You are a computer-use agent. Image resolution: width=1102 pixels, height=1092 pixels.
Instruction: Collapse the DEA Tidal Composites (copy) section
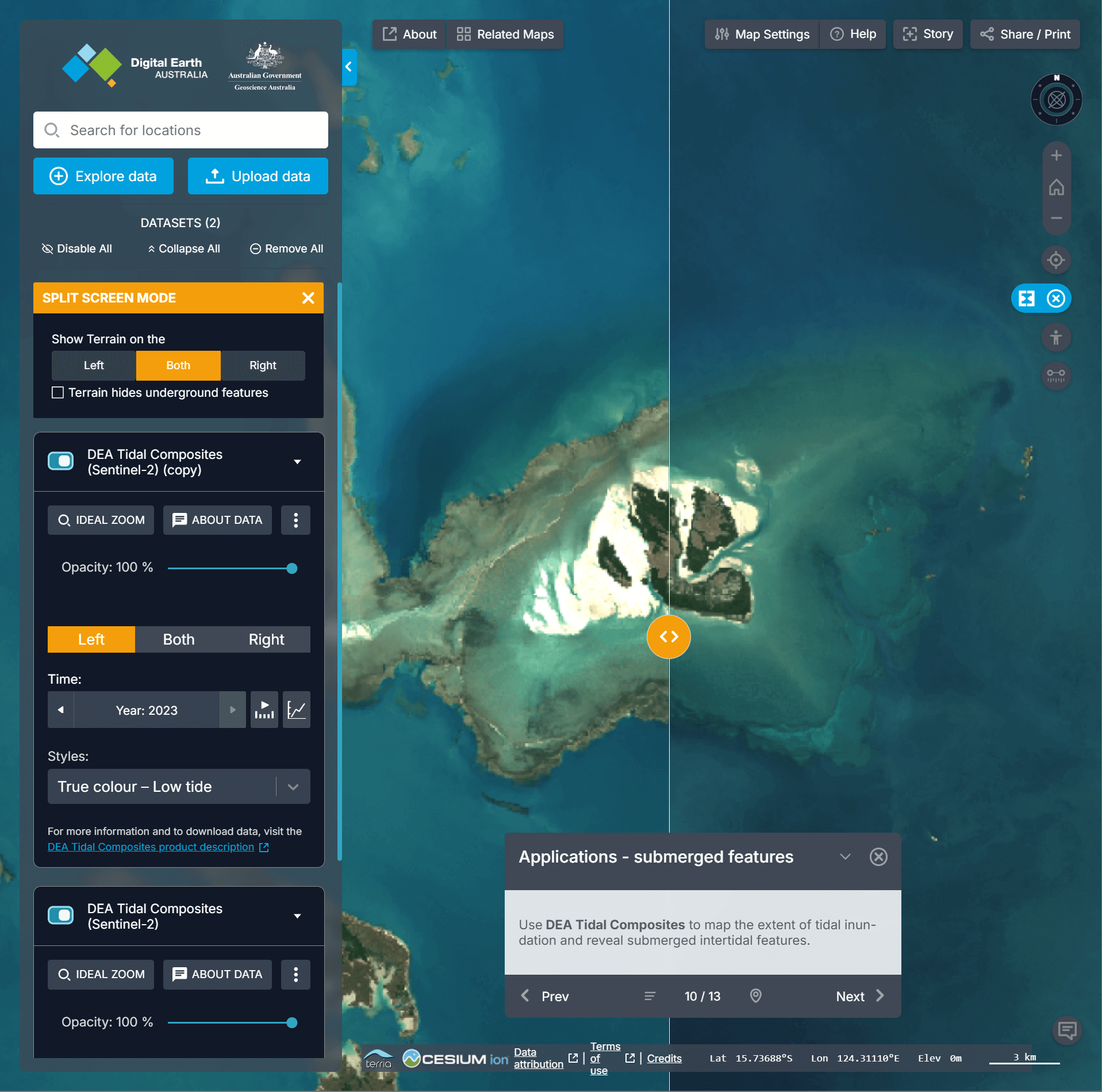coord(297,462)
